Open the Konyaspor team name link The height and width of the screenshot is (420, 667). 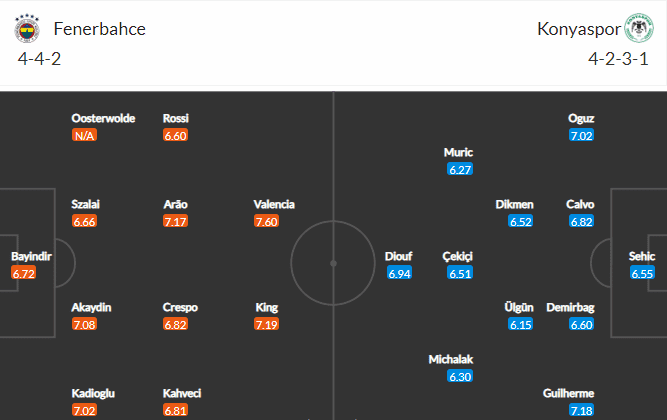(x=579, y=29)
